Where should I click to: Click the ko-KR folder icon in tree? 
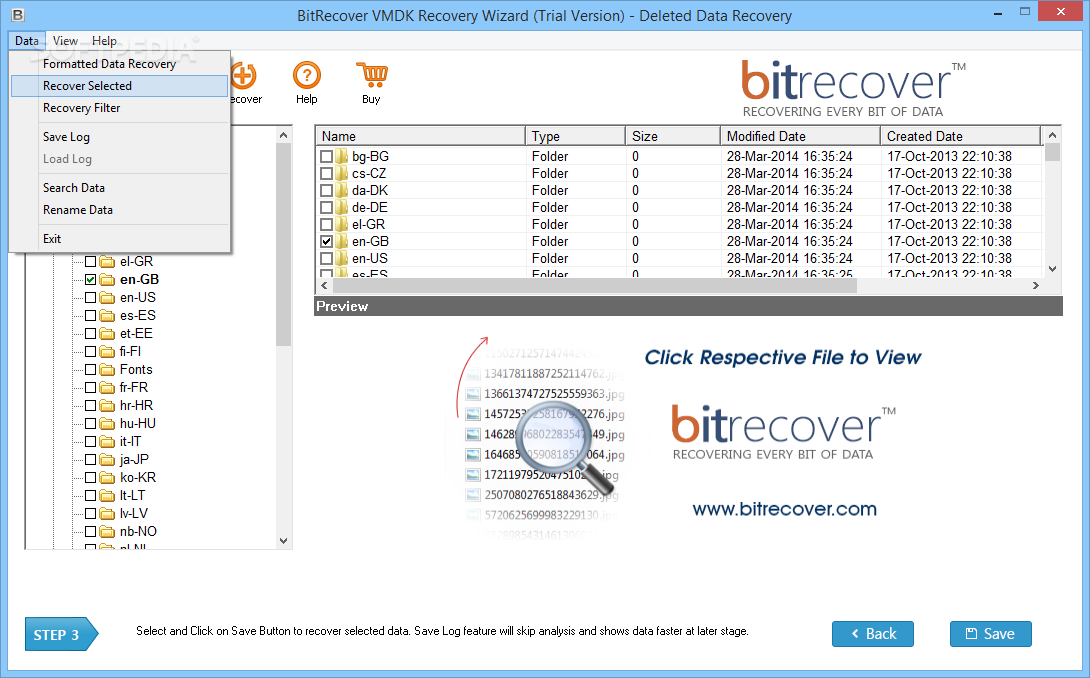(107, 478)
